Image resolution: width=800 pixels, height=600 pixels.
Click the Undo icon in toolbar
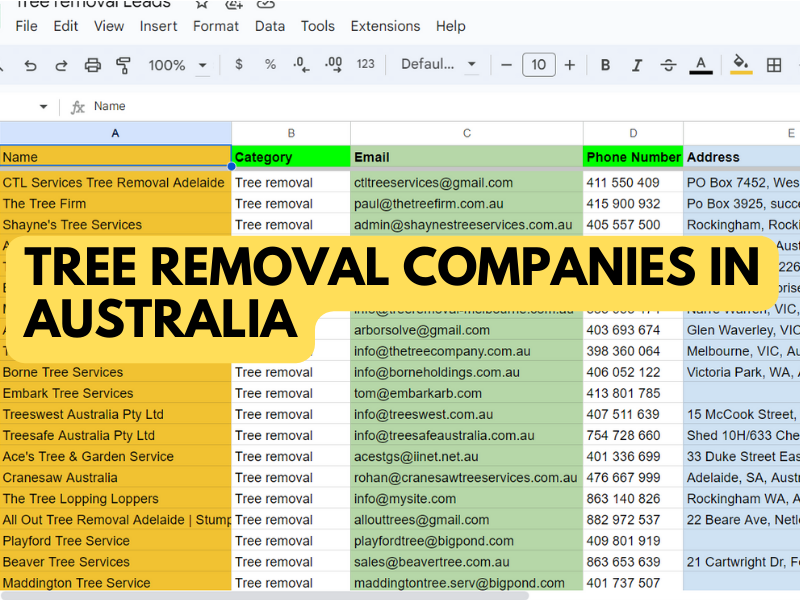coord(30,65)
